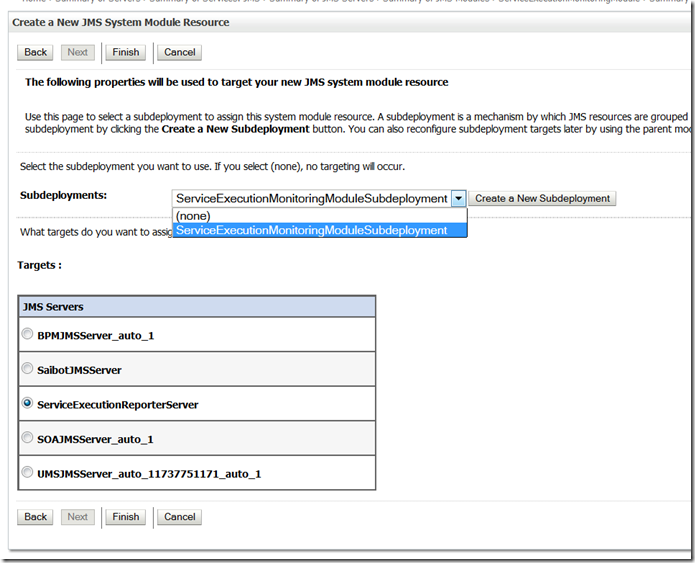
Task: Click the Create a New JMS System Module Resource title
Action: click(x=121, y=22)
